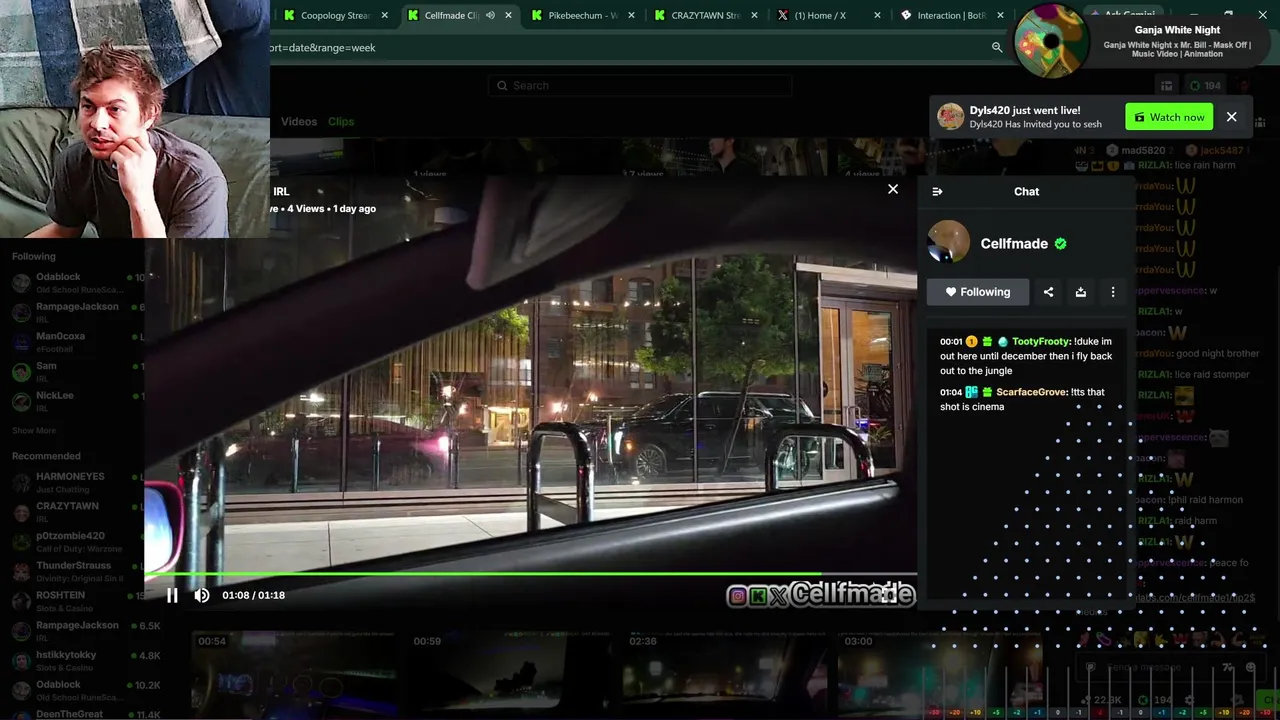The image size is (1280, 720).
Task: Click the Ganja White Night album art
Action: pyautogui.click(x=1051, y=42)
